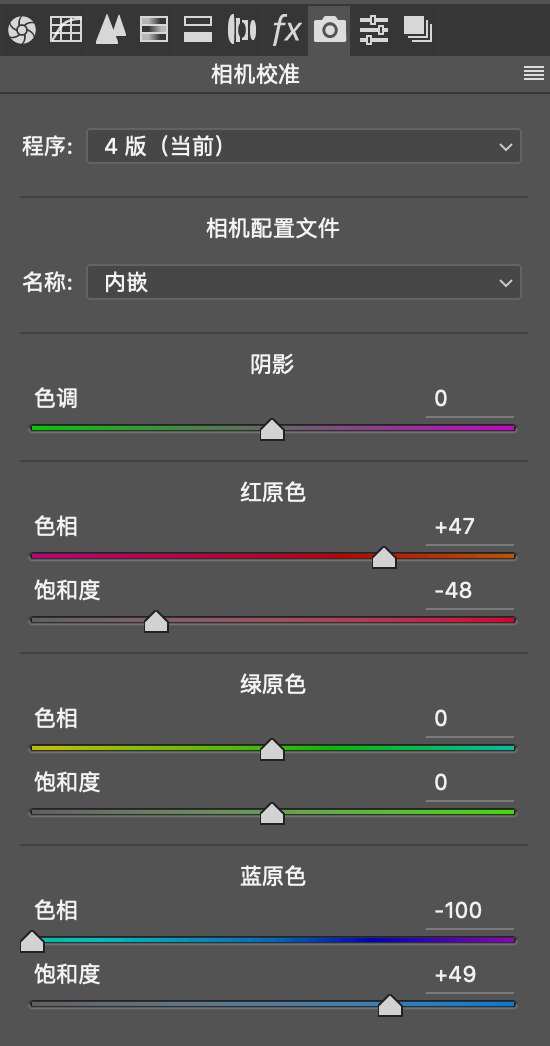Screen dimensions: 550x1046
Task: Select the HSL/Grayscale panel icon
Action: (x=154, y=30)
